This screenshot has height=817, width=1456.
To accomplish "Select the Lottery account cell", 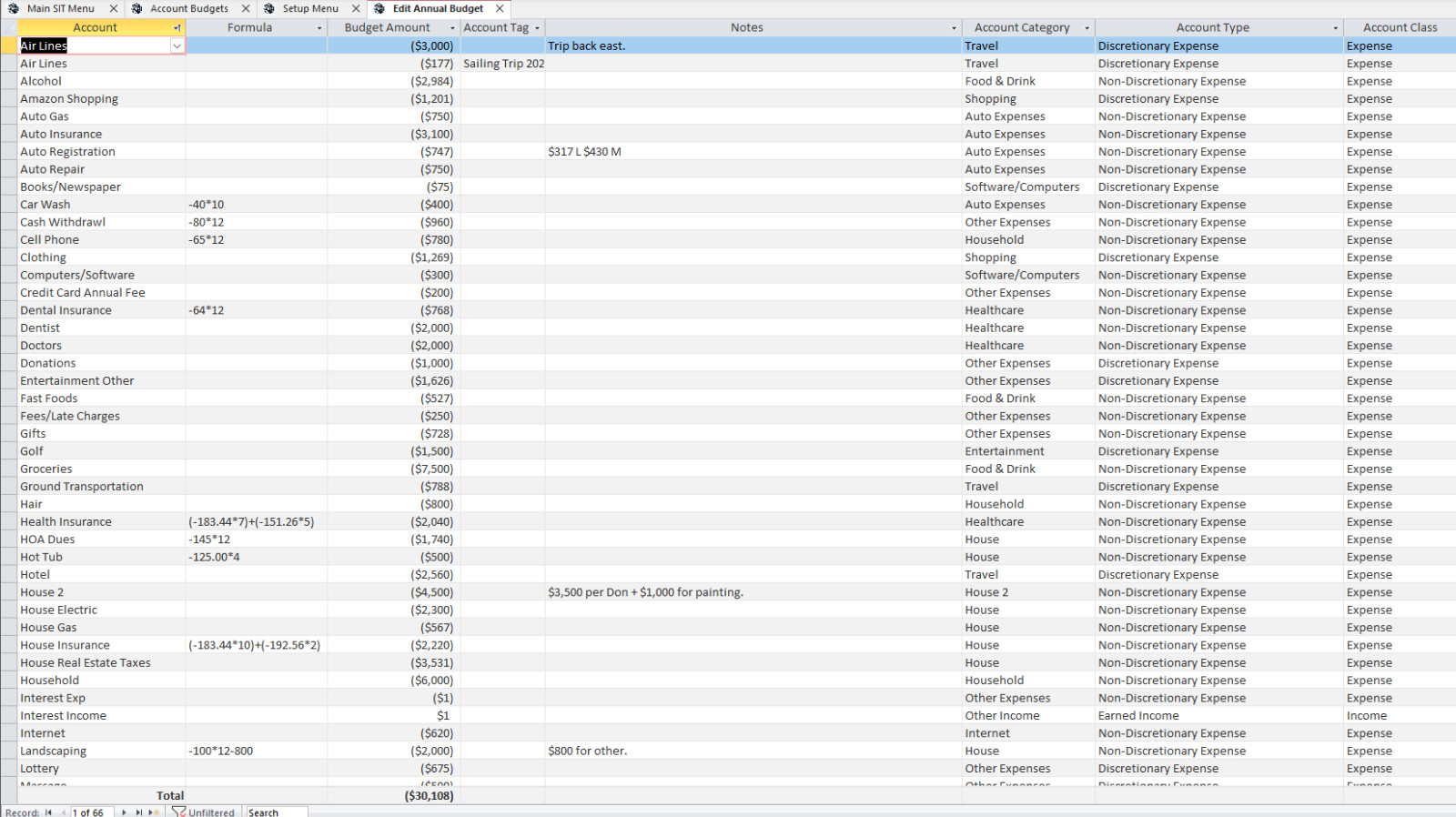I will pyautogui.click(x=101, y=769).
